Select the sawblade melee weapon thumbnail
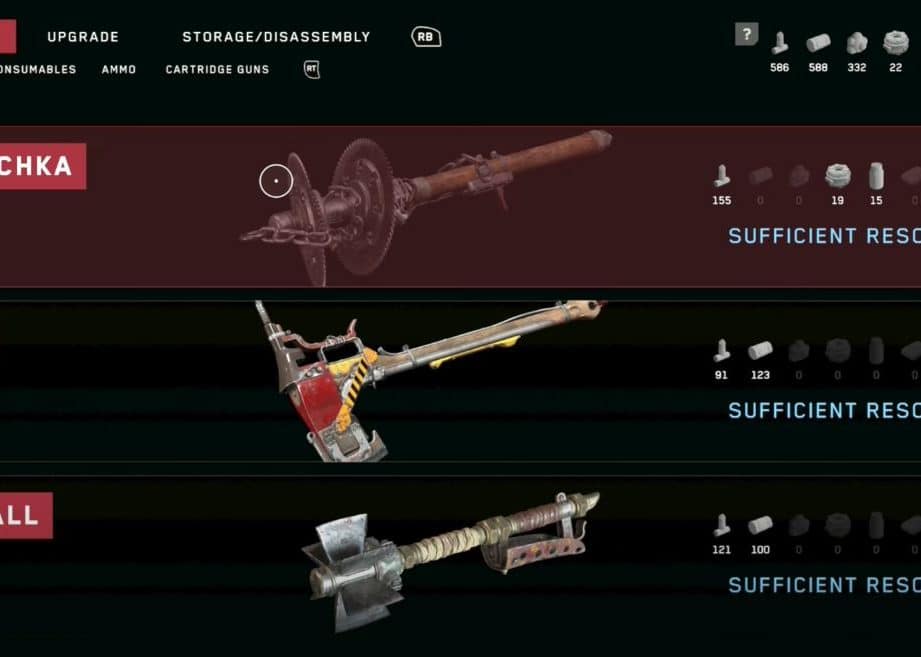 (x=426, y=207)
